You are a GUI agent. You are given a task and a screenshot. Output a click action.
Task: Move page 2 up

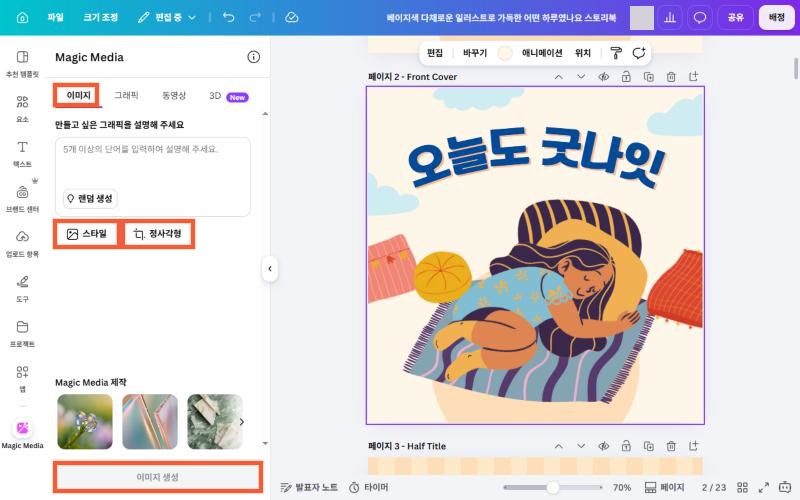[559, 77]
